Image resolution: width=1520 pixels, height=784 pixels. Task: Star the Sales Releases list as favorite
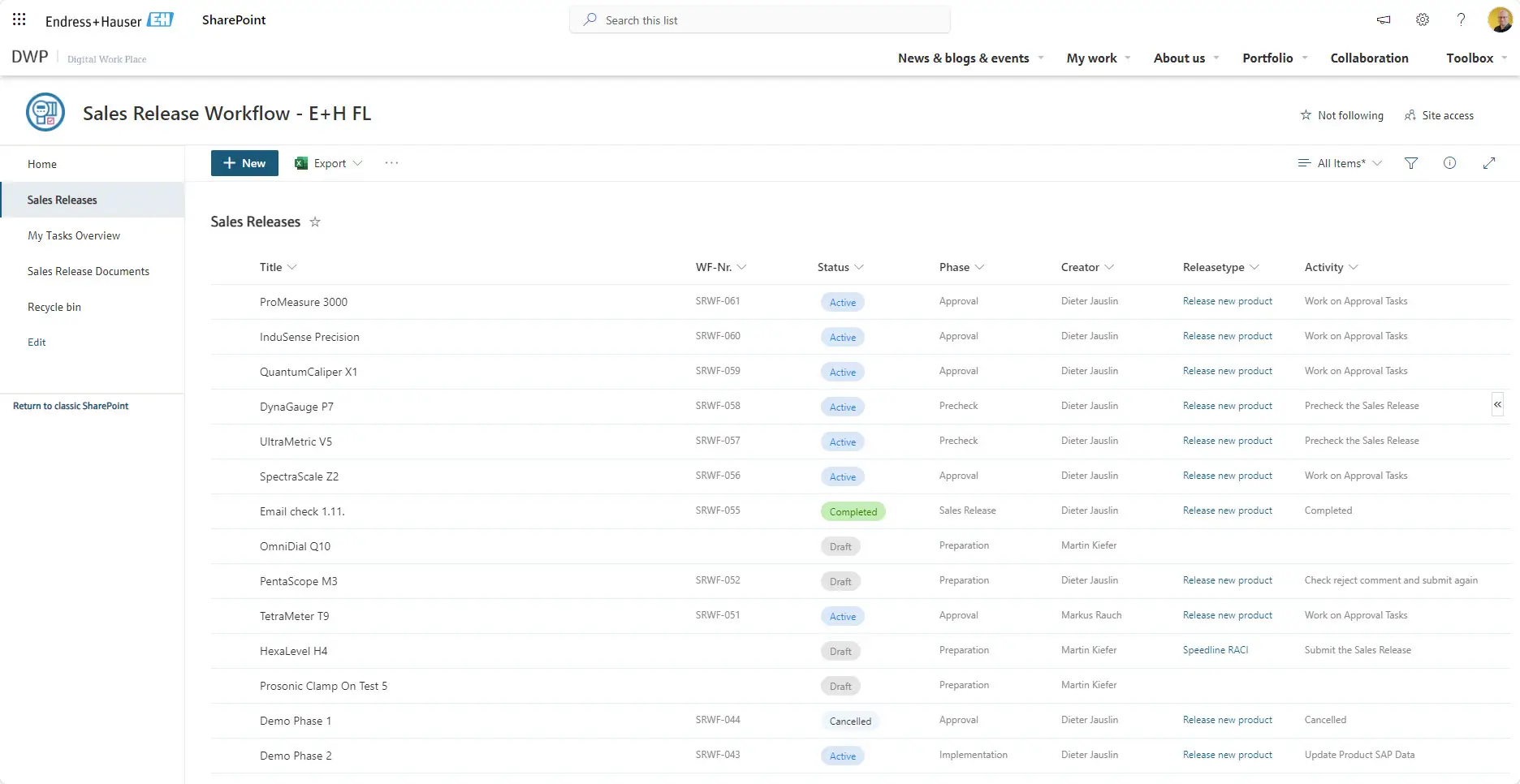[x=315, y=222]
